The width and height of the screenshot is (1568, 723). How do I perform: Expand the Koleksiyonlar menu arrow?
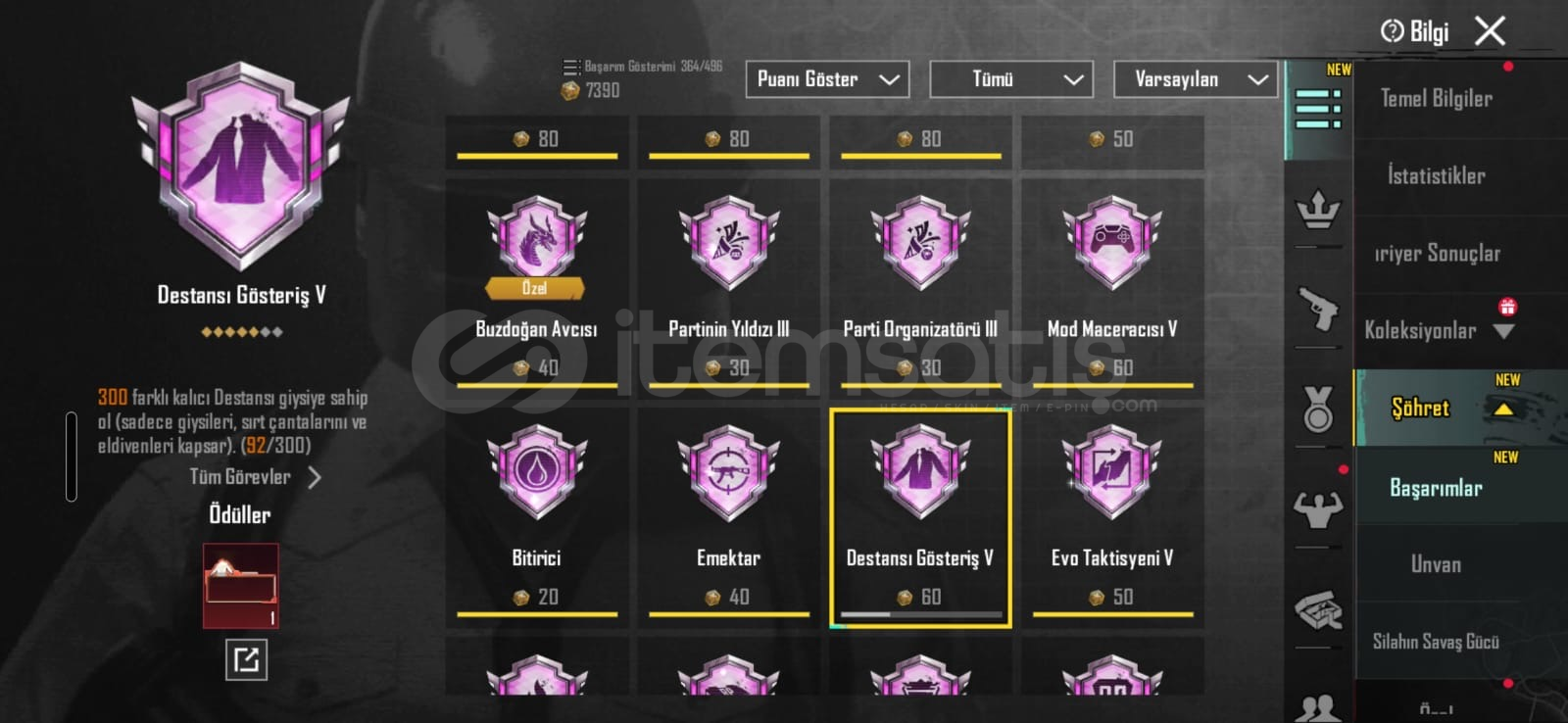pyautogui.click(x=1503, y=332)
